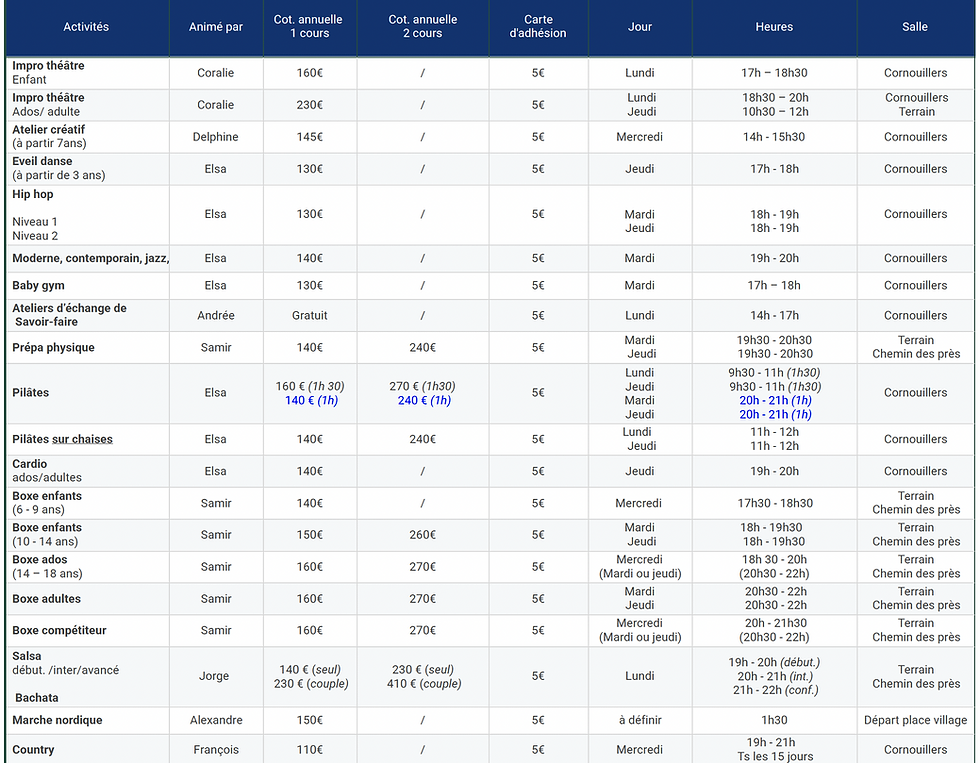The height and width of the screenshot is (763, 980).
Task: Select the "Baby gym" activity name
Action: point(39,286)
